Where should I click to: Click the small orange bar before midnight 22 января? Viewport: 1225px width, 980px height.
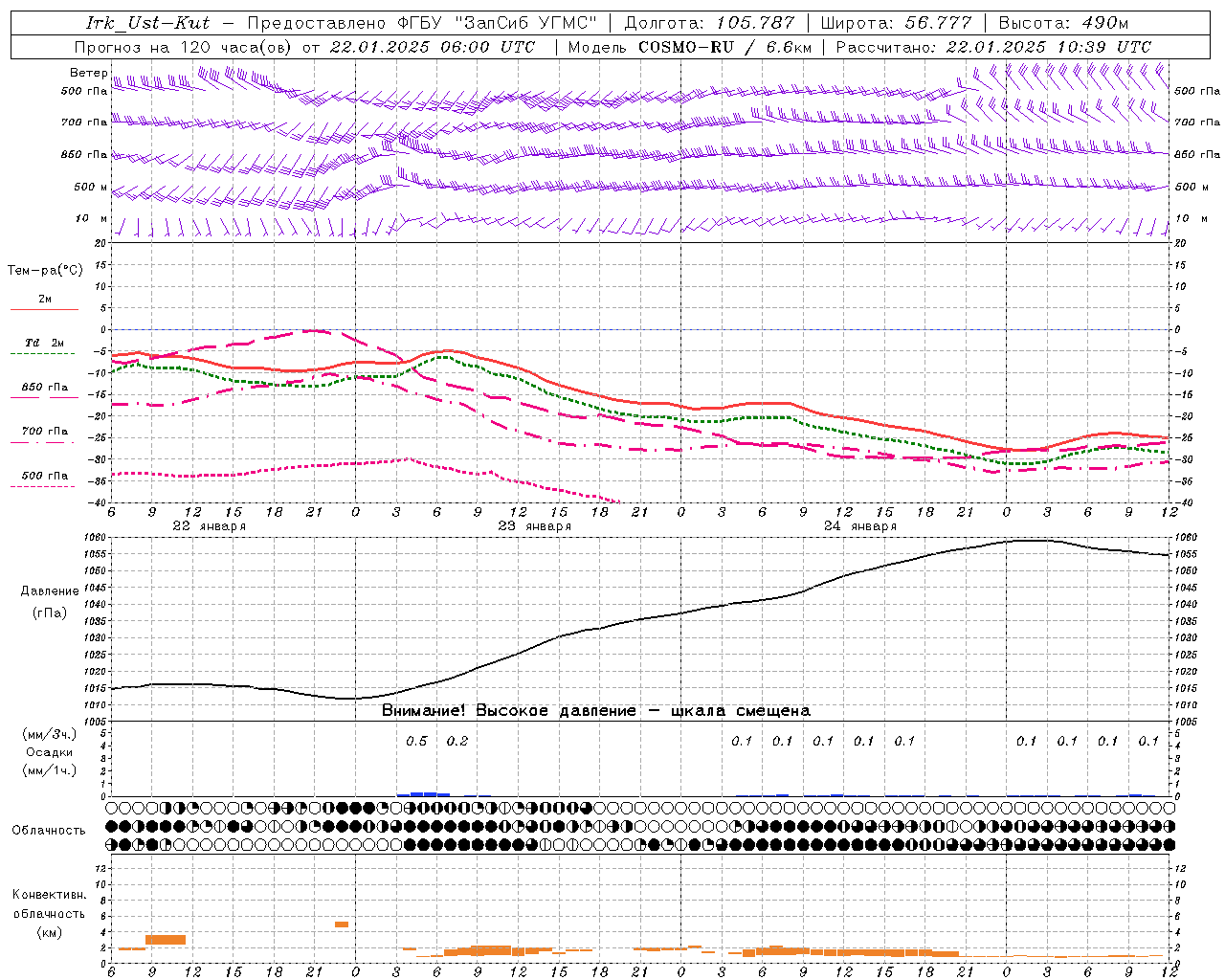point(342,924)
